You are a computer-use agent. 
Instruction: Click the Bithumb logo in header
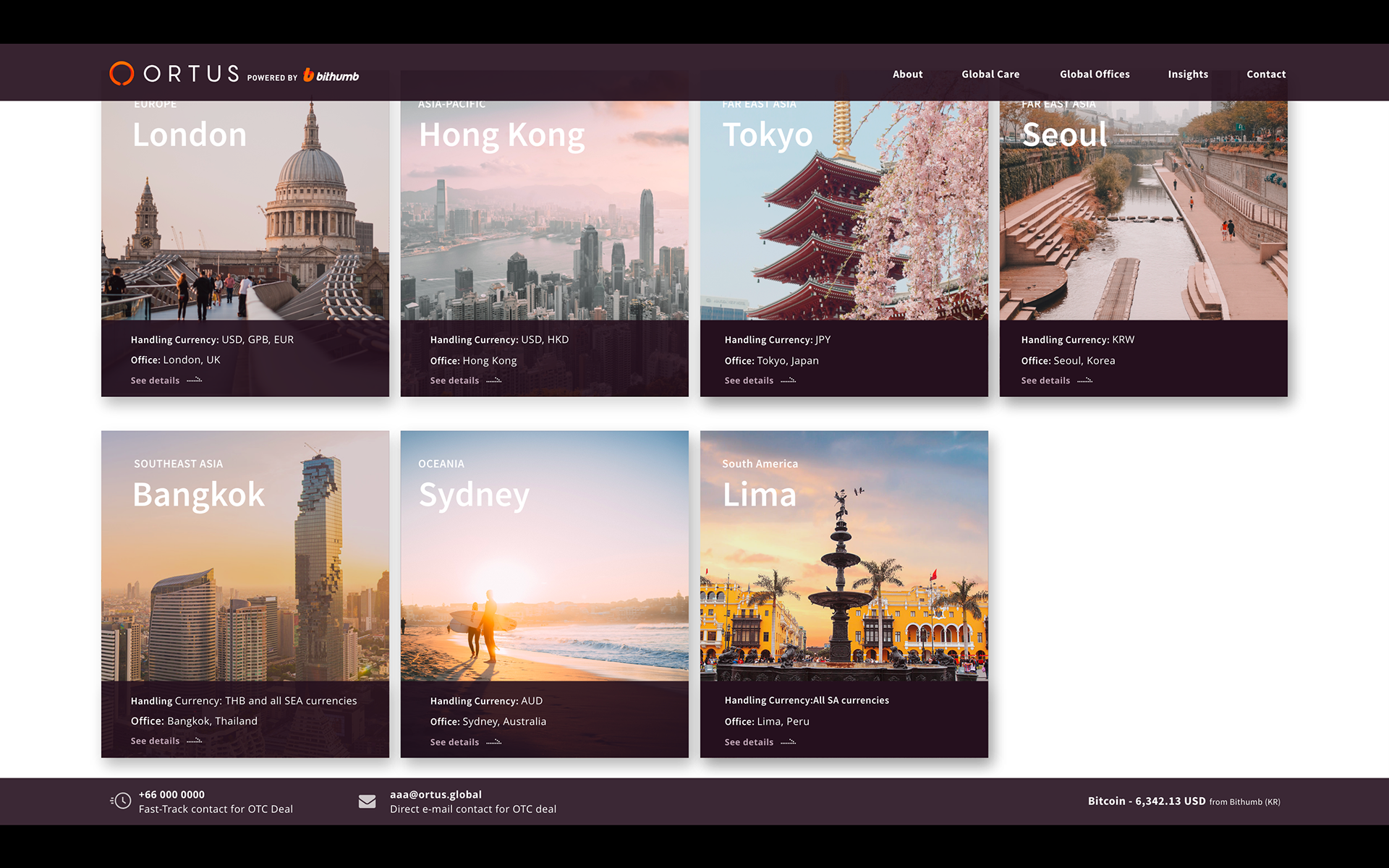tap(331, 75)
